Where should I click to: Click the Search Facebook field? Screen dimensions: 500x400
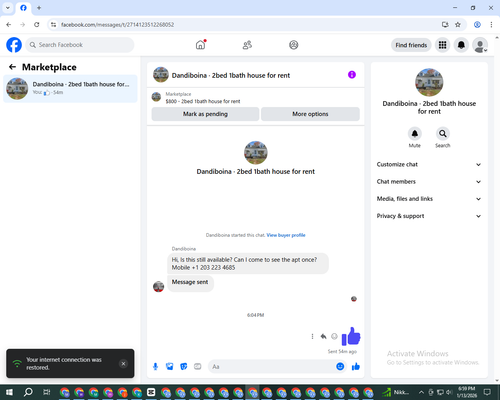coord(80,45)
